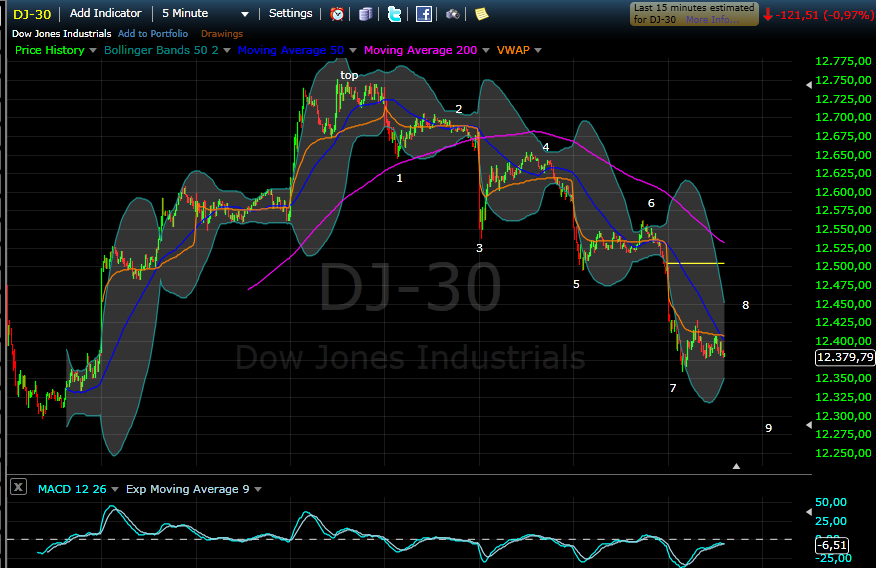
Task: Open the database stack icon
Action: click(x=366, y=14)
